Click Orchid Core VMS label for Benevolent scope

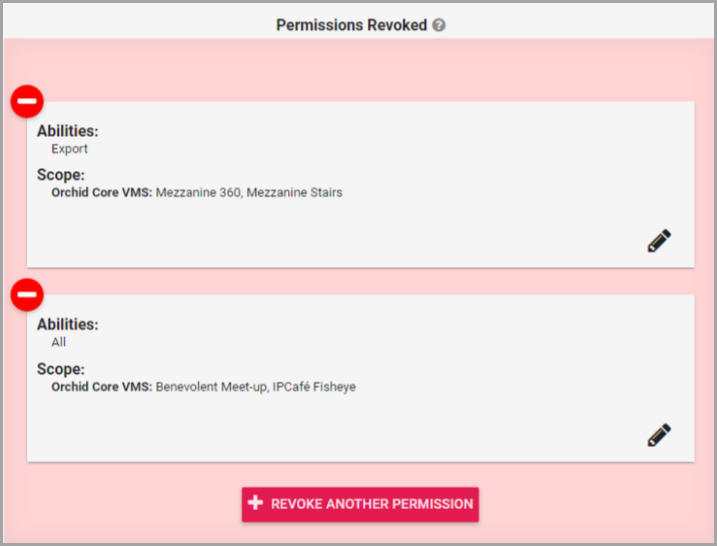pos(102,387)
